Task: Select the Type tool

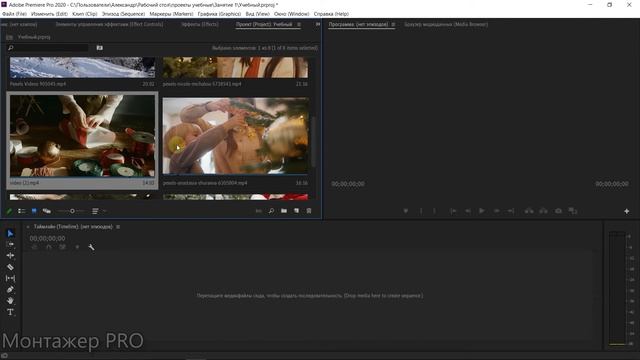Action: [x=10, y=312]
